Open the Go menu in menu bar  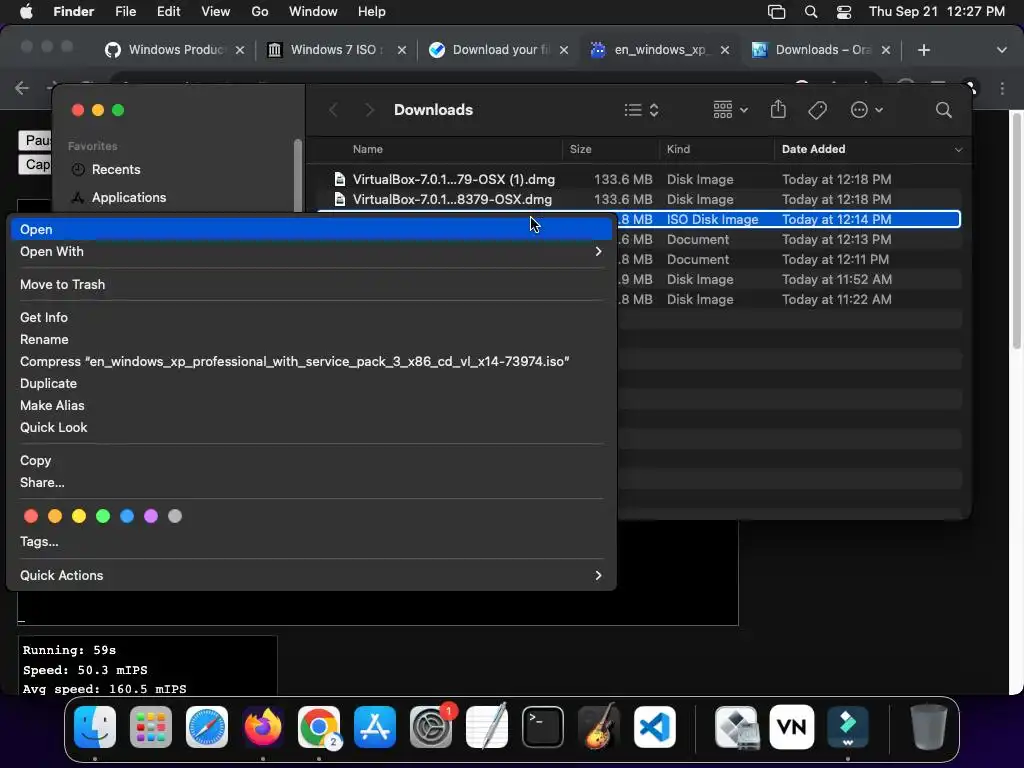pos(259,12)
